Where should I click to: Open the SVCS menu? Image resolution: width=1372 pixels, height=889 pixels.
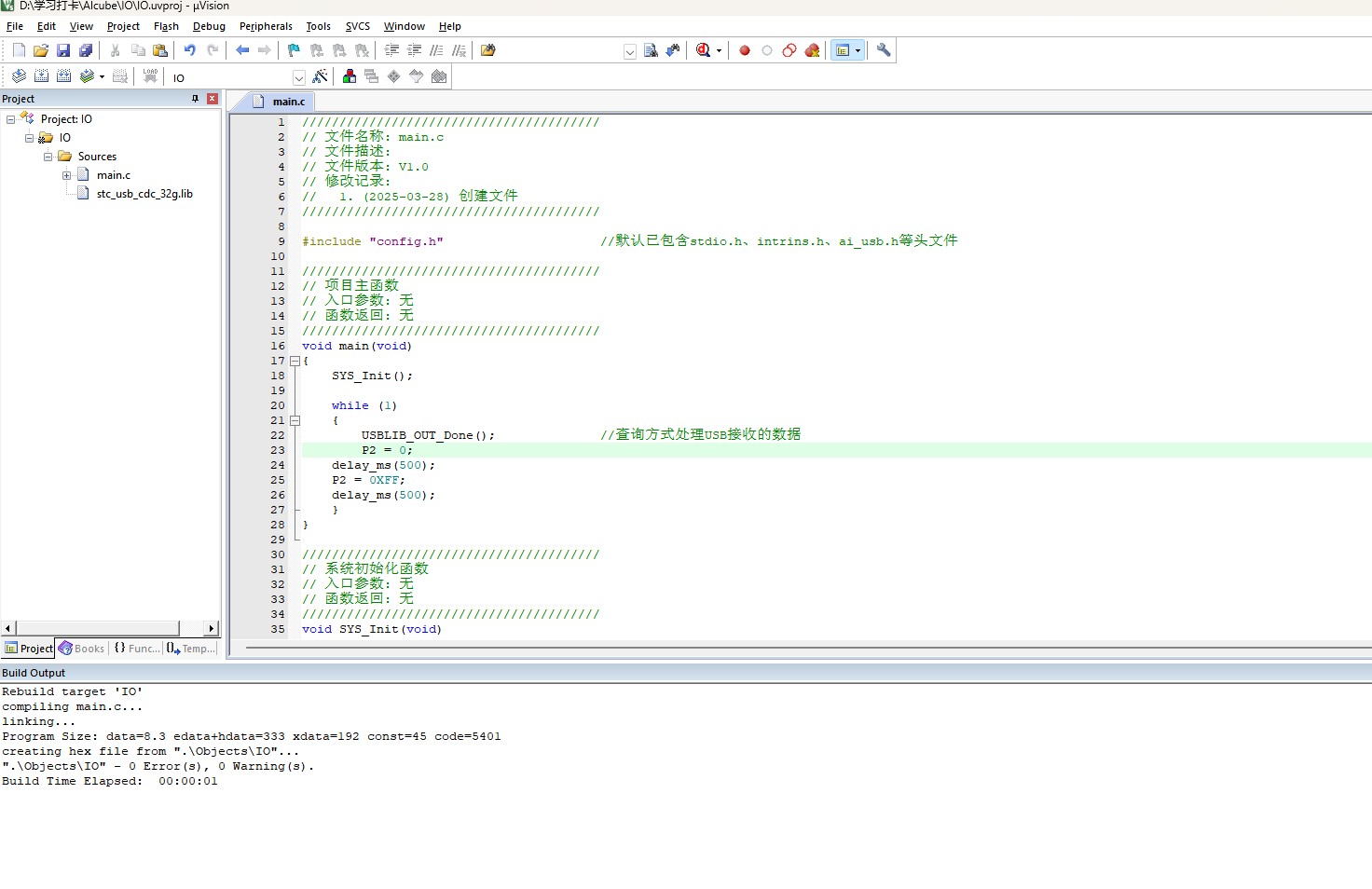click(x=358, y=26)
